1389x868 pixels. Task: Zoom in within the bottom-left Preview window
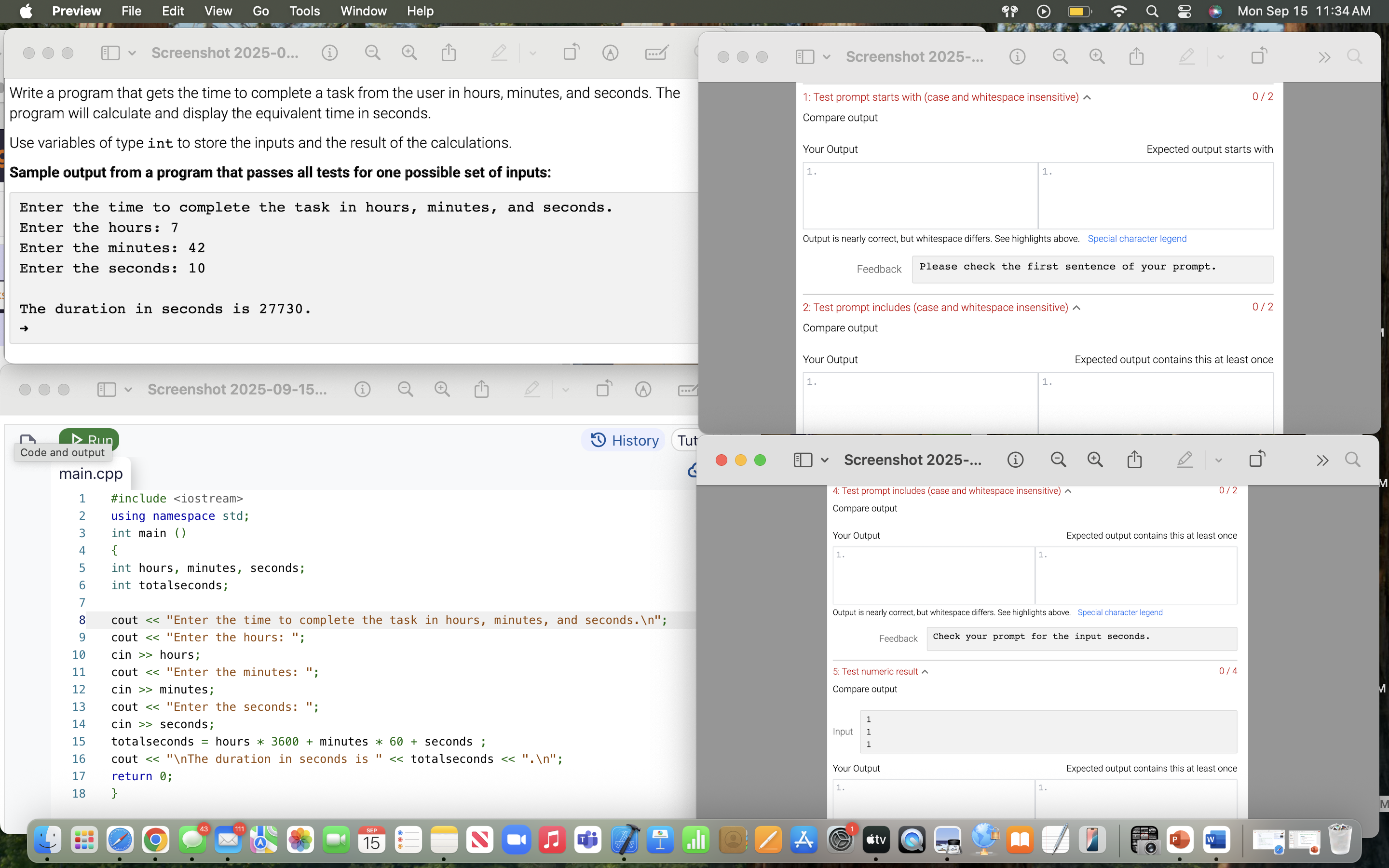tap(442, 389)
